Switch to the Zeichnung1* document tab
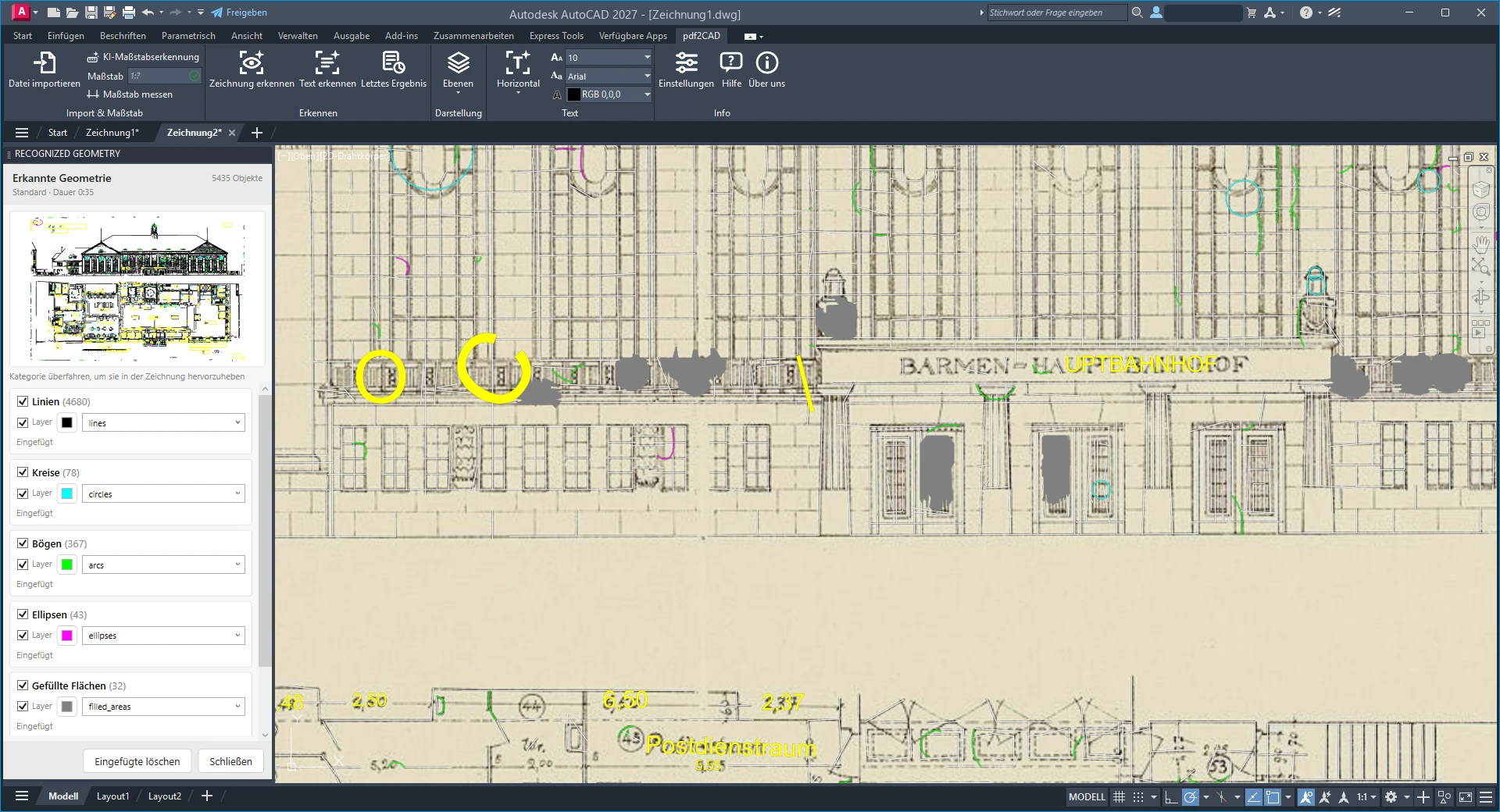 (112, 133)
